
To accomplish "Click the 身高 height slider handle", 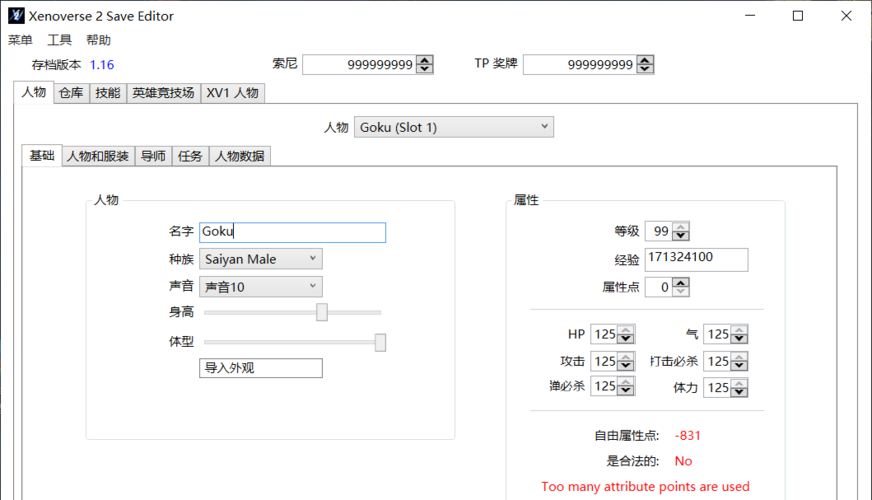I will coord(322,312).
